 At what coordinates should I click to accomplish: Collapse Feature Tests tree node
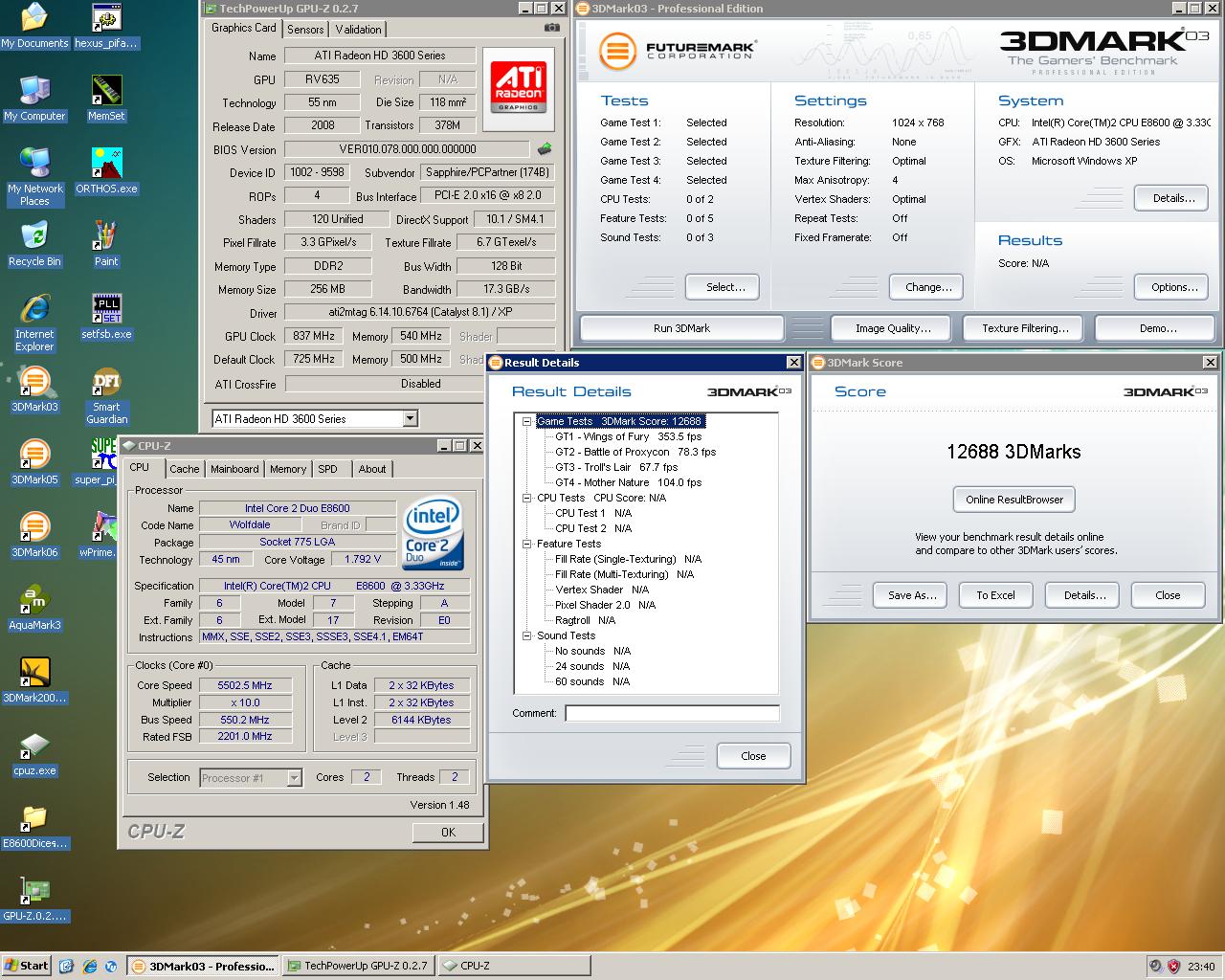(x=526, y=544)
